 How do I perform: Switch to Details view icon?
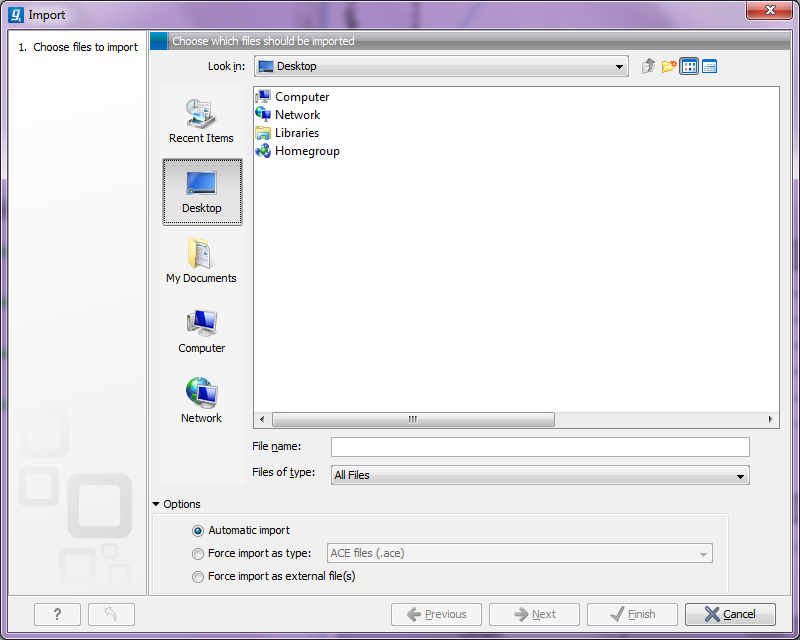[x=709, y=67]
